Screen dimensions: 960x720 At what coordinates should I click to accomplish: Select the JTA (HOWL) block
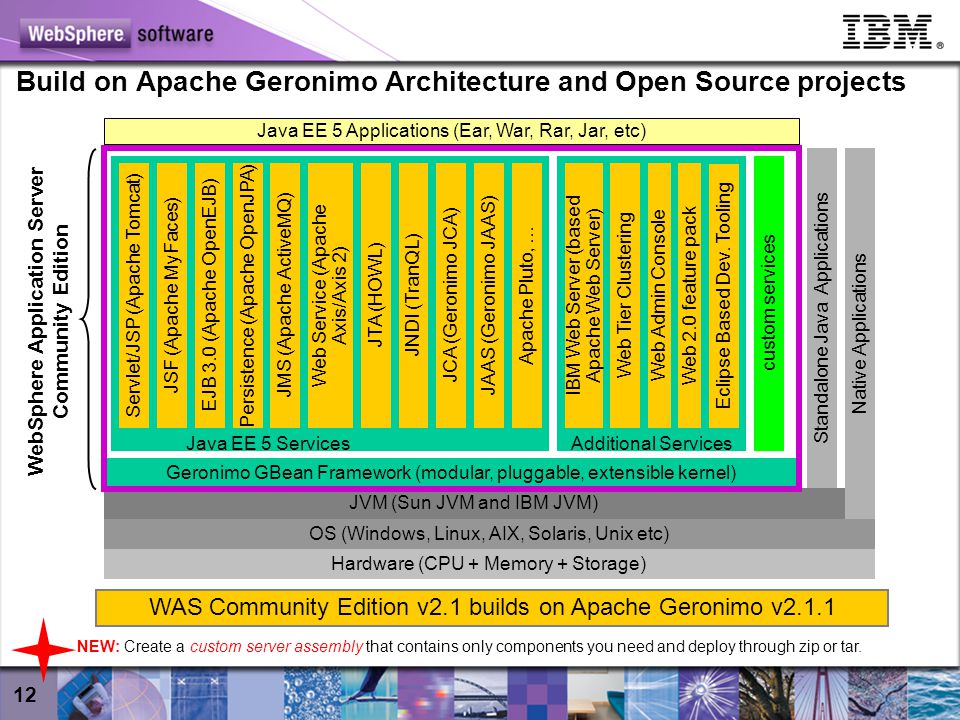tap(376, 295)
